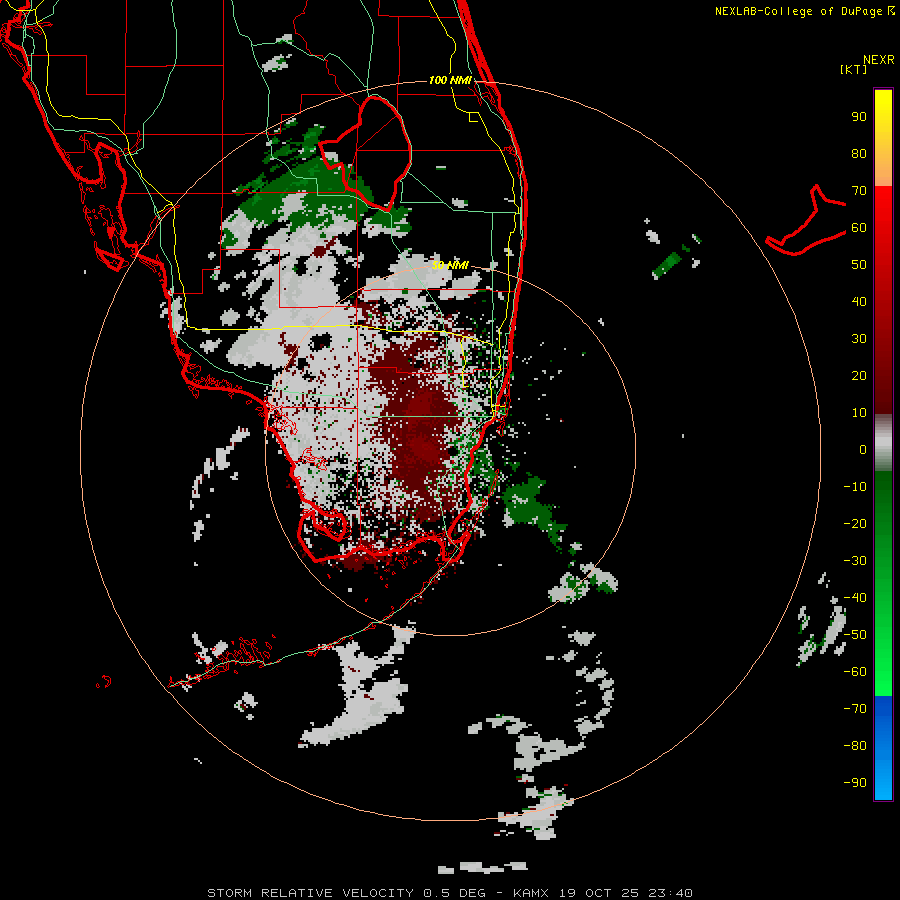Click the 80 value on velocity scale
The image size is (900, 900).
[859, 154]
